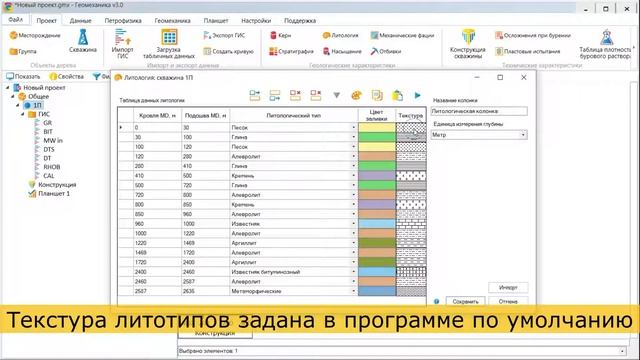Click Показать in tree panel toolbar

click(x=23, y=76)
